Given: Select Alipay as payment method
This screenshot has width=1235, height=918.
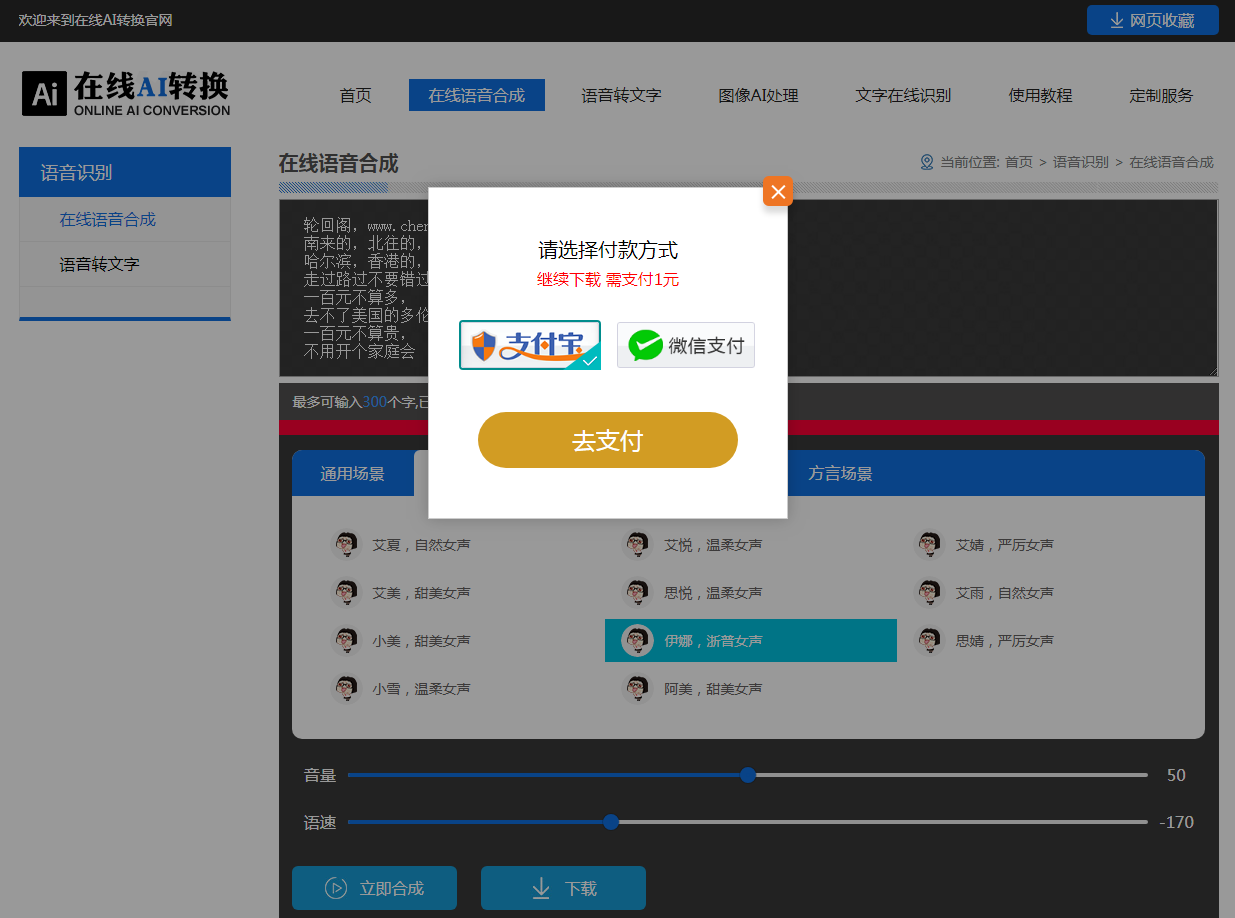Looking at the screenshot, I should click(529, 345).
